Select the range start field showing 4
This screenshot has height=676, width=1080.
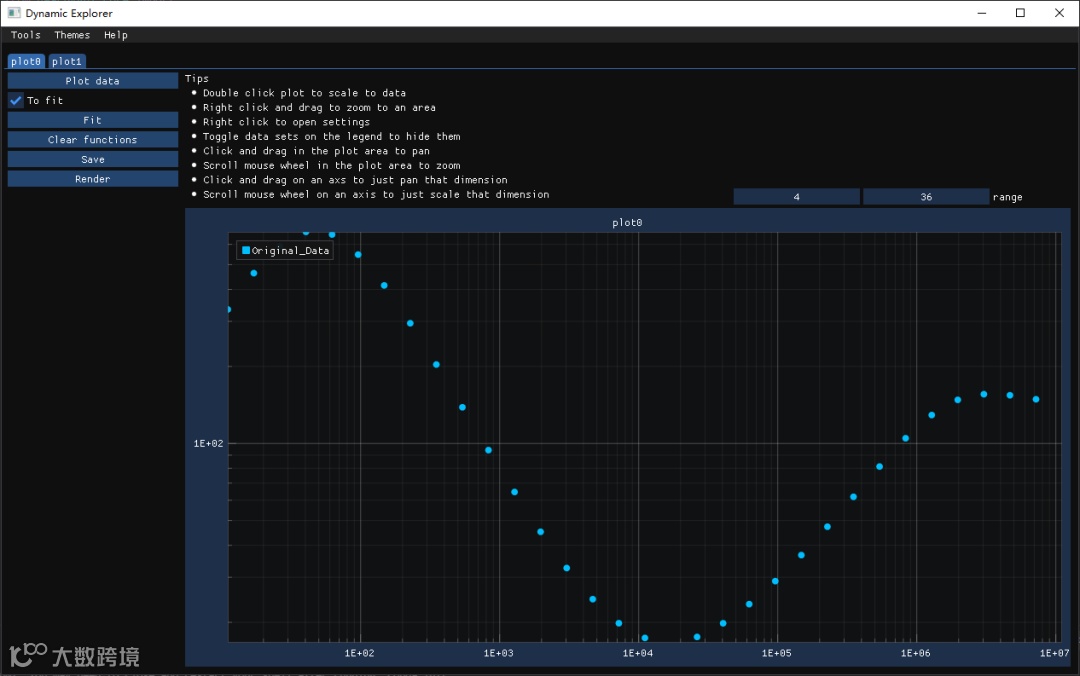[796, 197]
